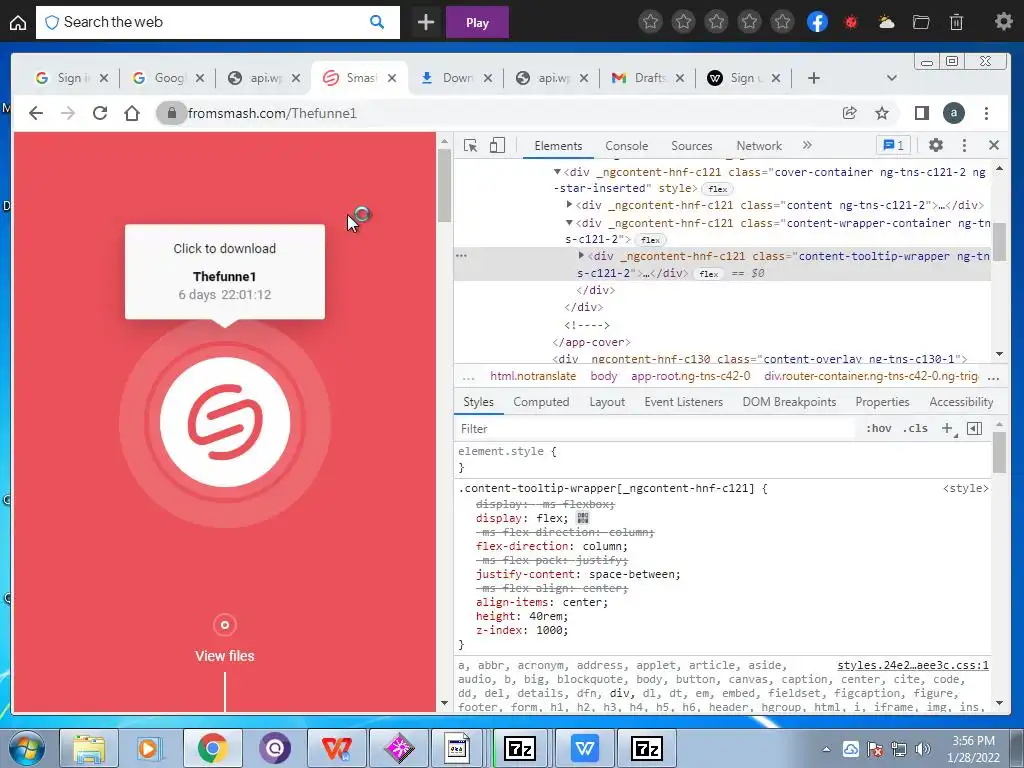Switch to Event Listeners tab

click(x=683, y=402)
